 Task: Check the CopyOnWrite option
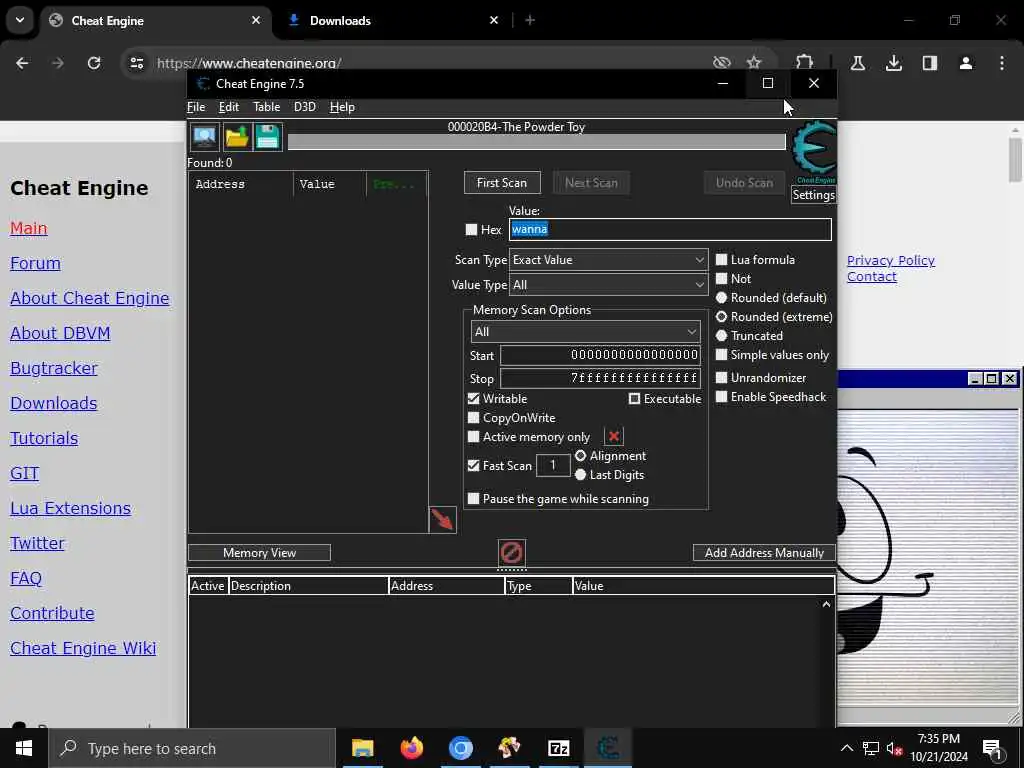pos(474,417)
